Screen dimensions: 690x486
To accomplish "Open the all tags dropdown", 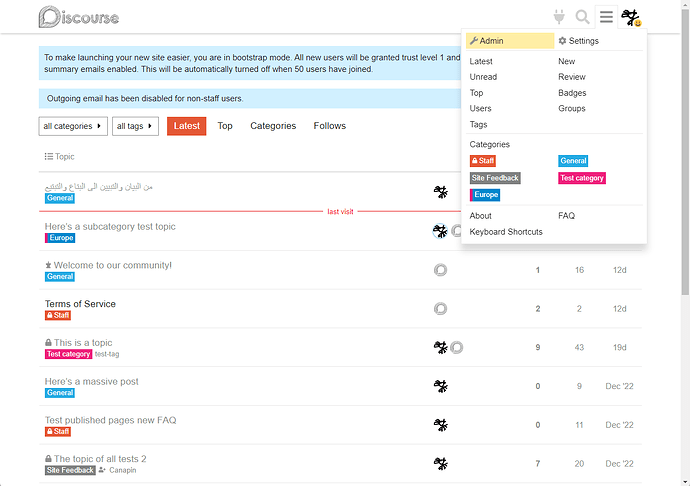I will pyautogui.click(x=135, y=126).
